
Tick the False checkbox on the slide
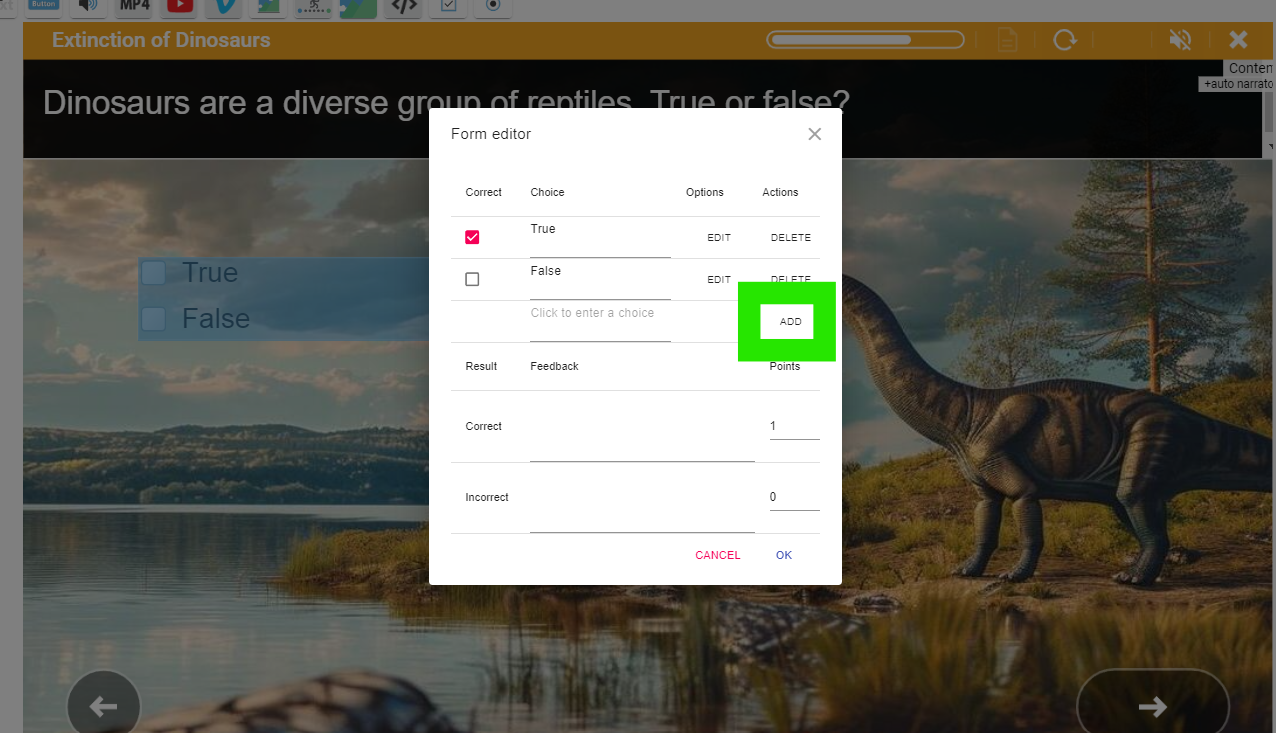pyautogui.click(x=153, y=319)
